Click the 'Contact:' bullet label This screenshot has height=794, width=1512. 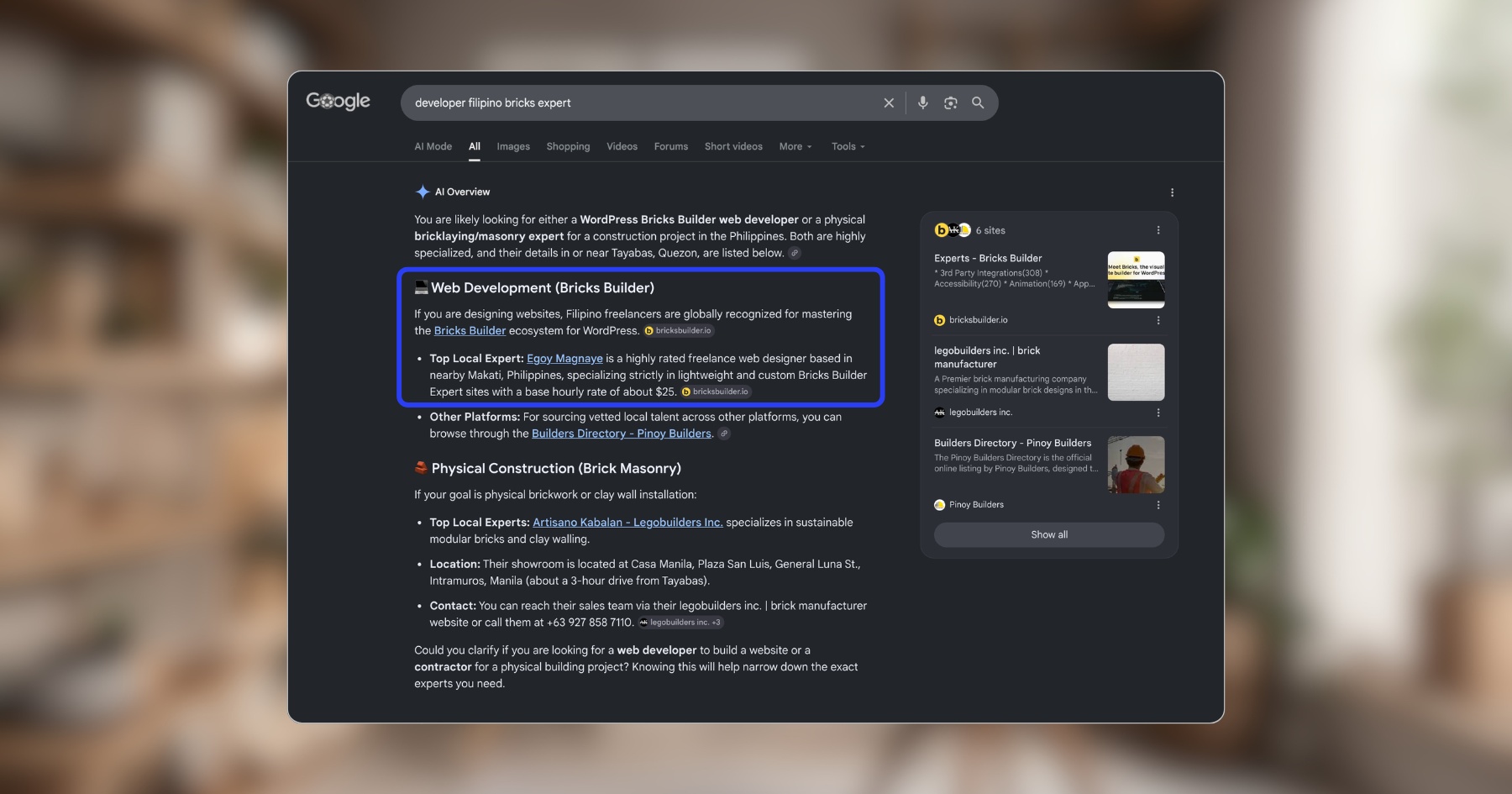pos(453,606)
